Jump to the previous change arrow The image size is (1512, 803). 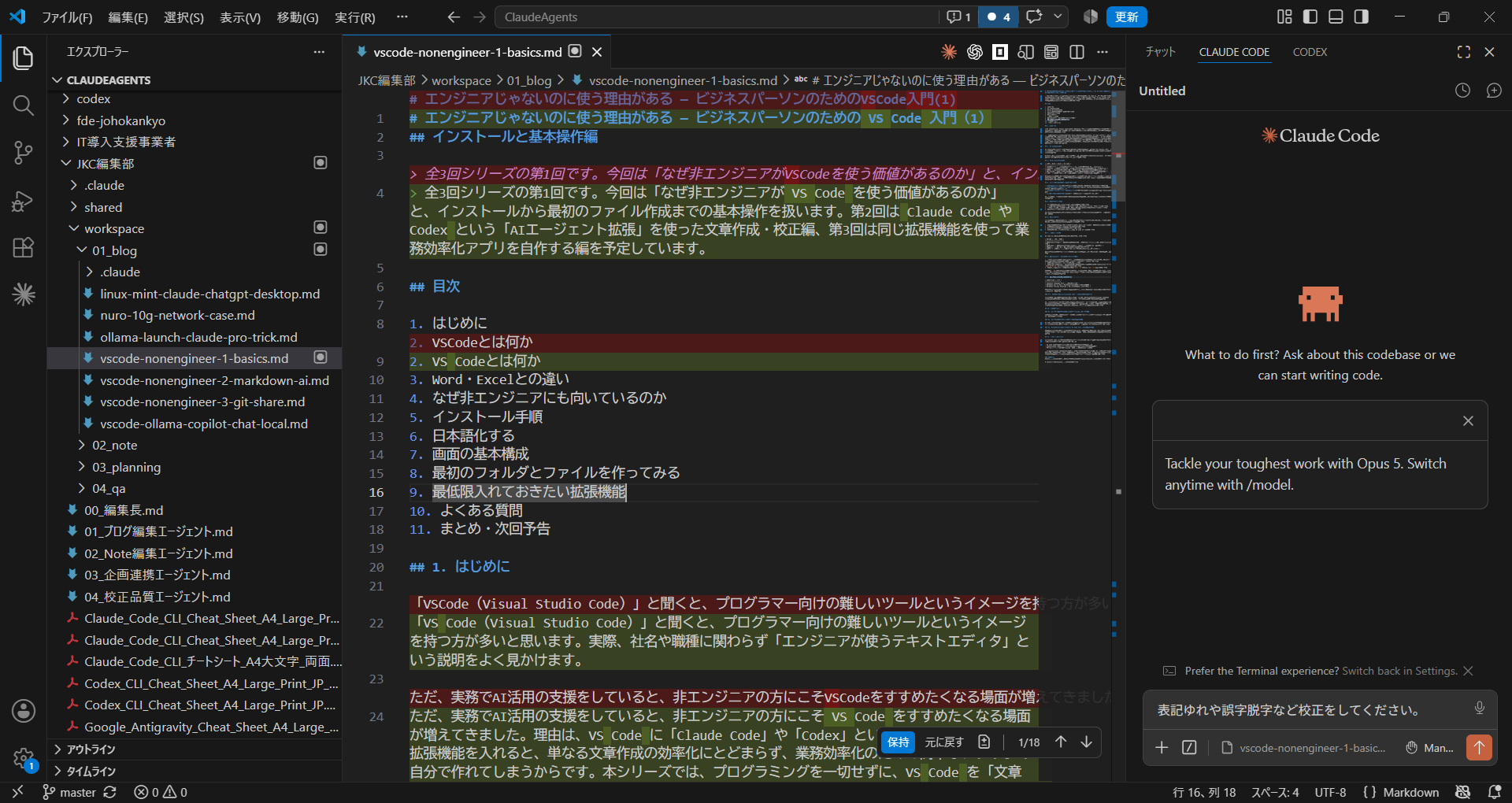click(1061, 742)
